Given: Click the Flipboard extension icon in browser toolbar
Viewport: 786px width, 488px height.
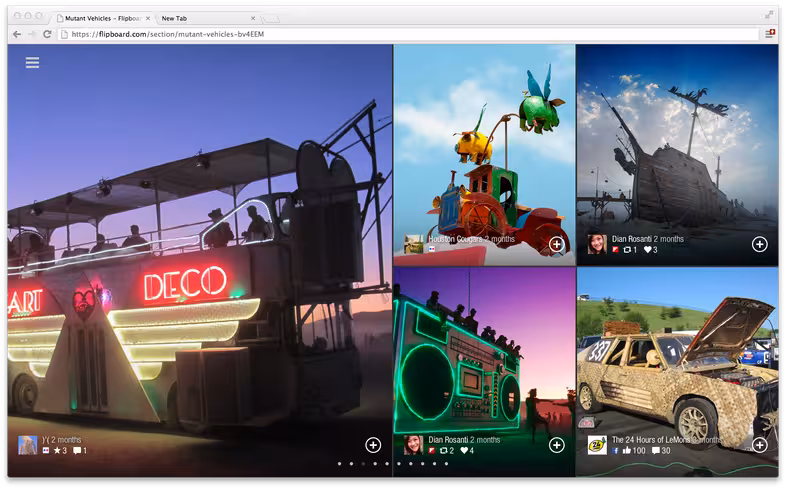Looking at the screenshot, I should (770, 34).
